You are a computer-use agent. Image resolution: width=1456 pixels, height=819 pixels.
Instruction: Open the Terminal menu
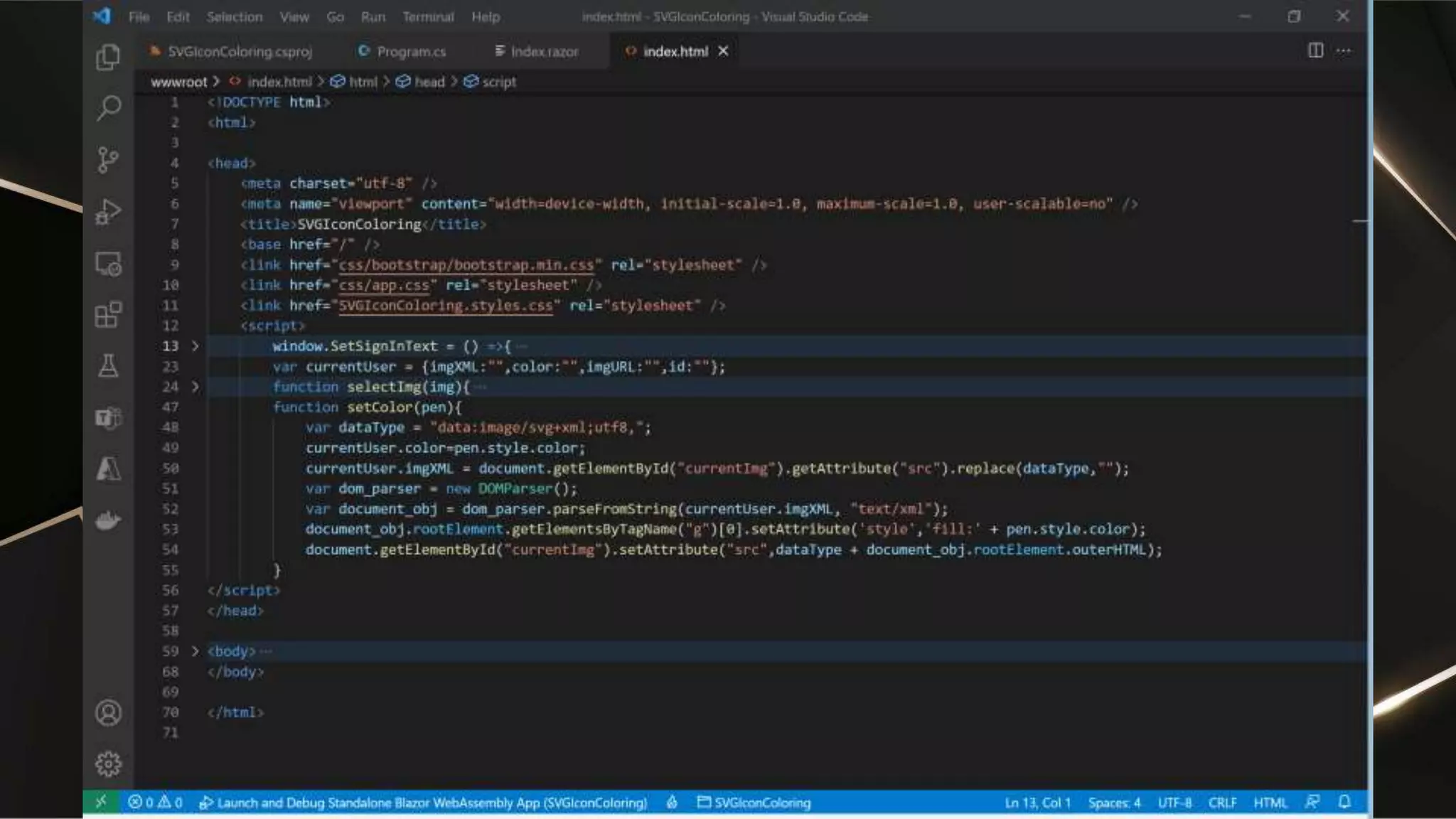[427, 16]
